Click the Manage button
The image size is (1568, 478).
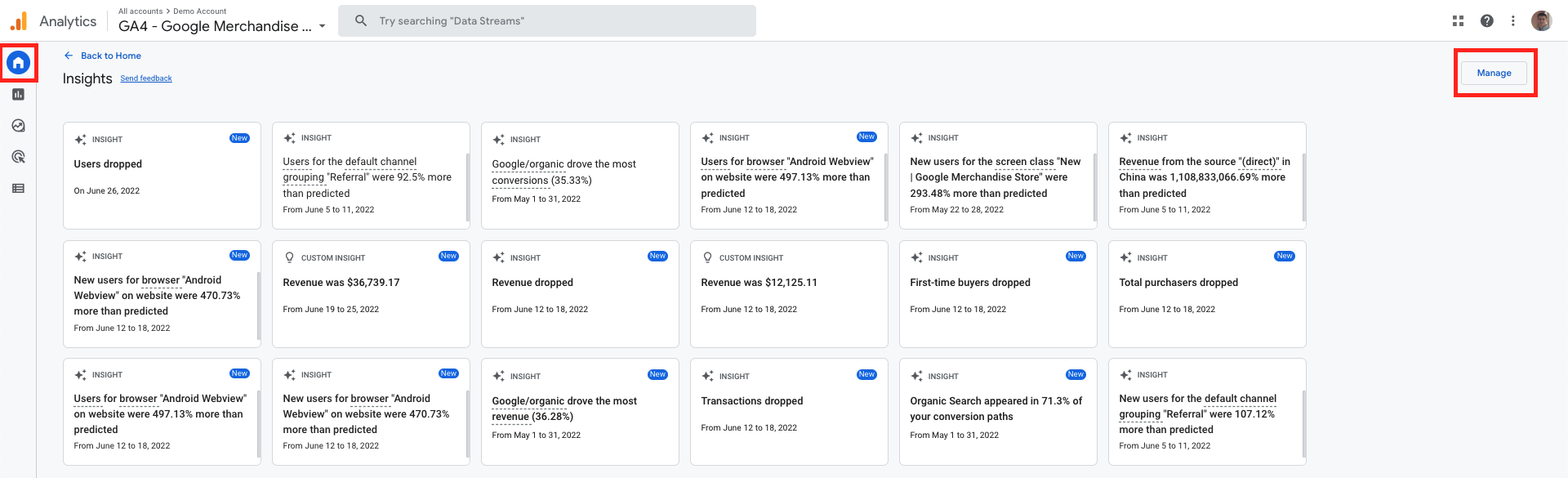(1494, 73)
